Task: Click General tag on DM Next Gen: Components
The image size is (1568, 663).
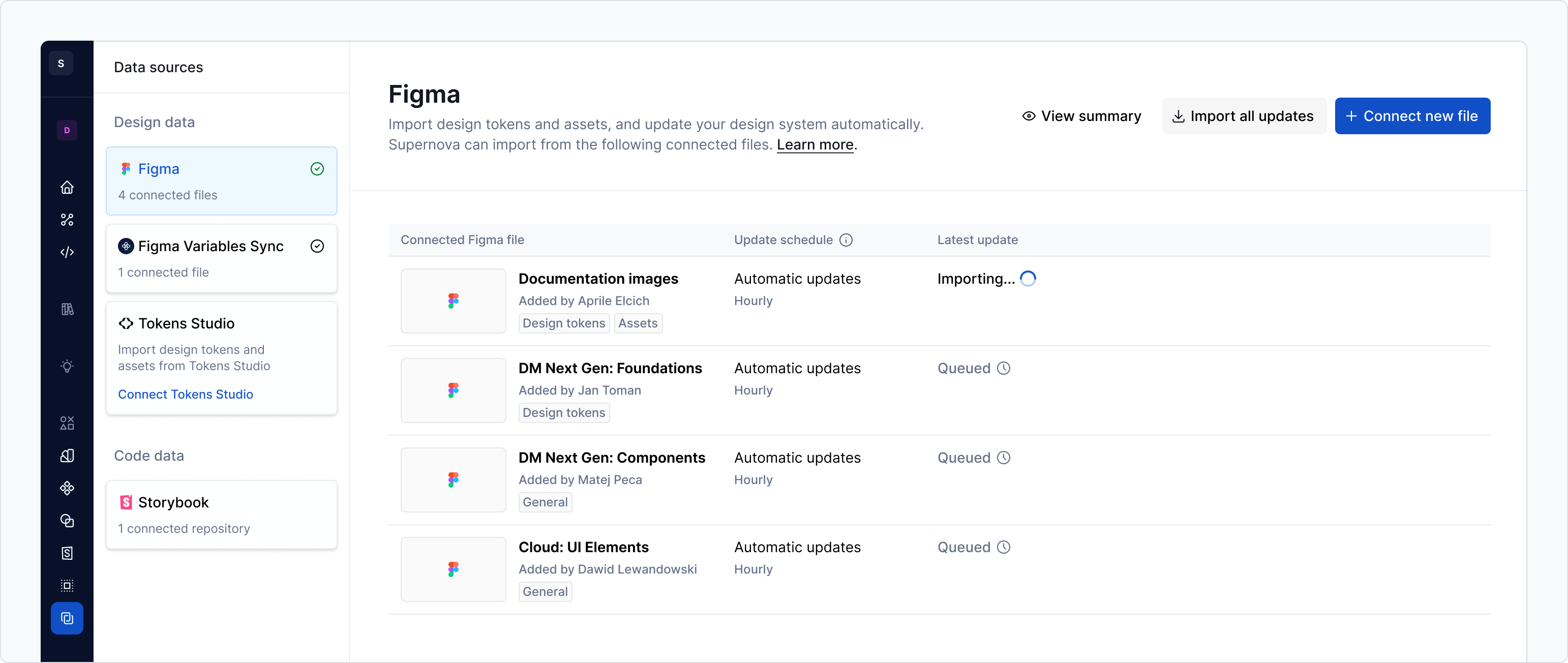Action: click(545, 502)
